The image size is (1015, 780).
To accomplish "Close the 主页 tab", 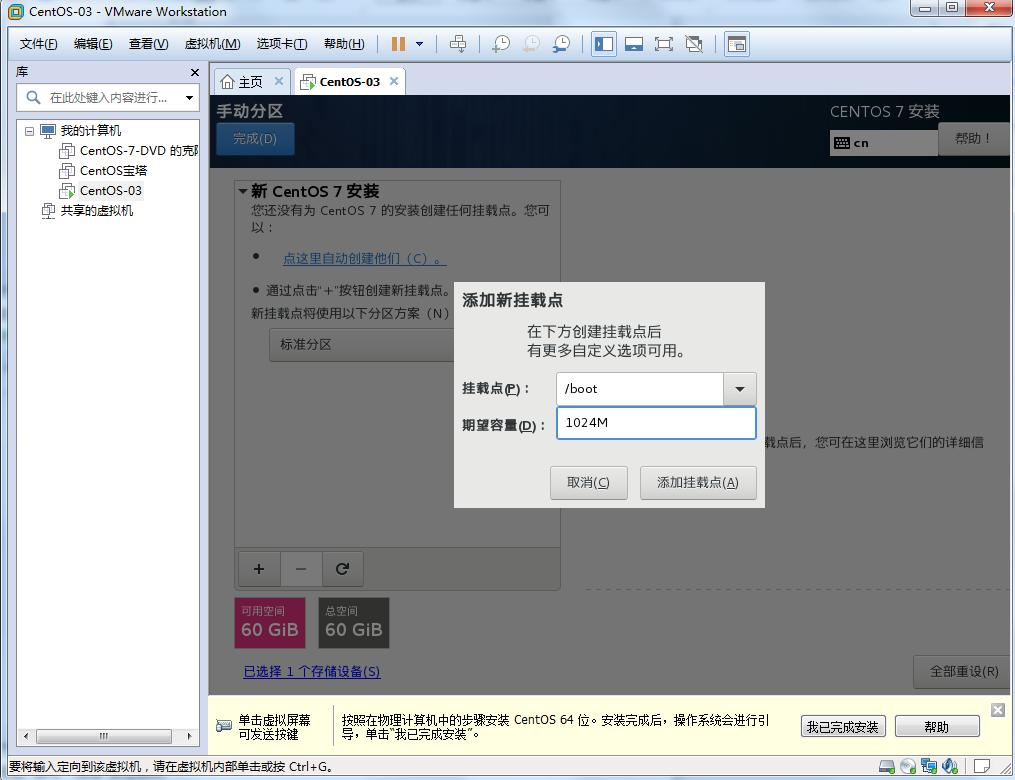I will [x=278, y=81].
